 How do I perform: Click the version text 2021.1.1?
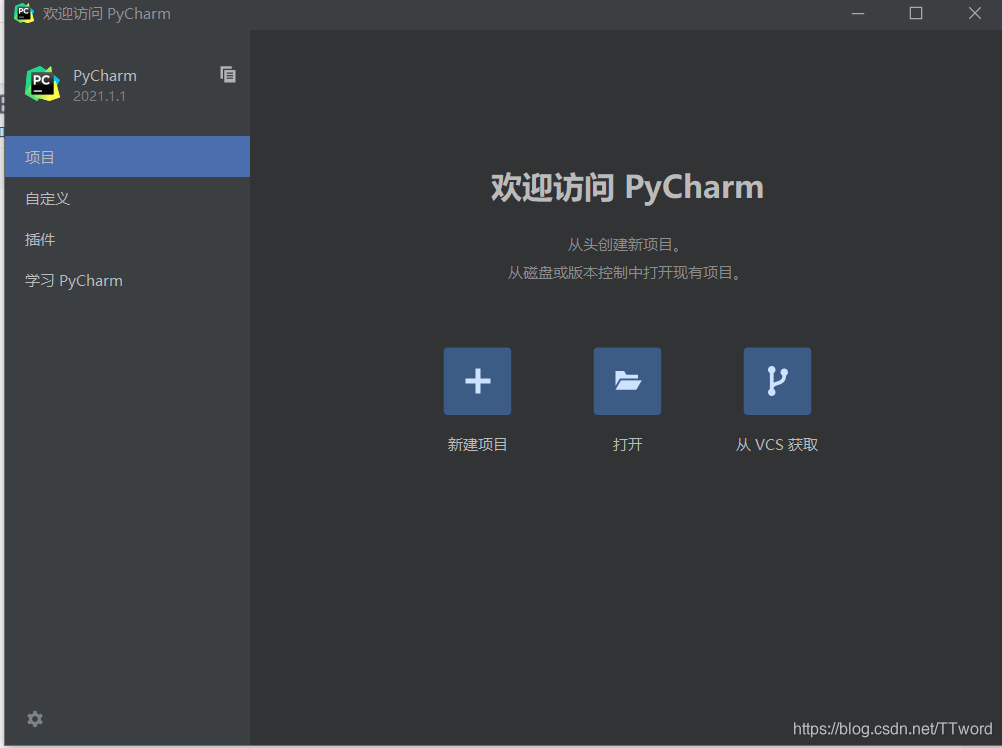point(99,96)
